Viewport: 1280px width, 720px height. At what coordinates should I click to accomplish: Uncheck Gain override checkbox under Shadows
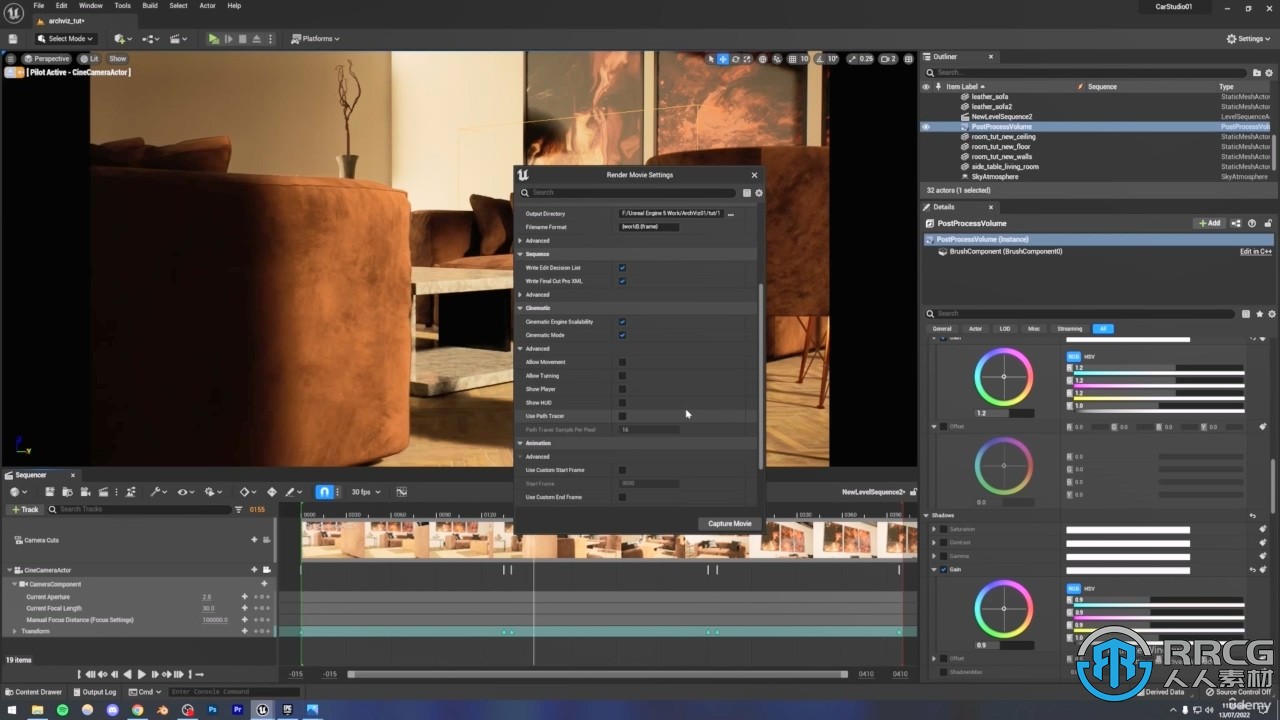[943, 570]
